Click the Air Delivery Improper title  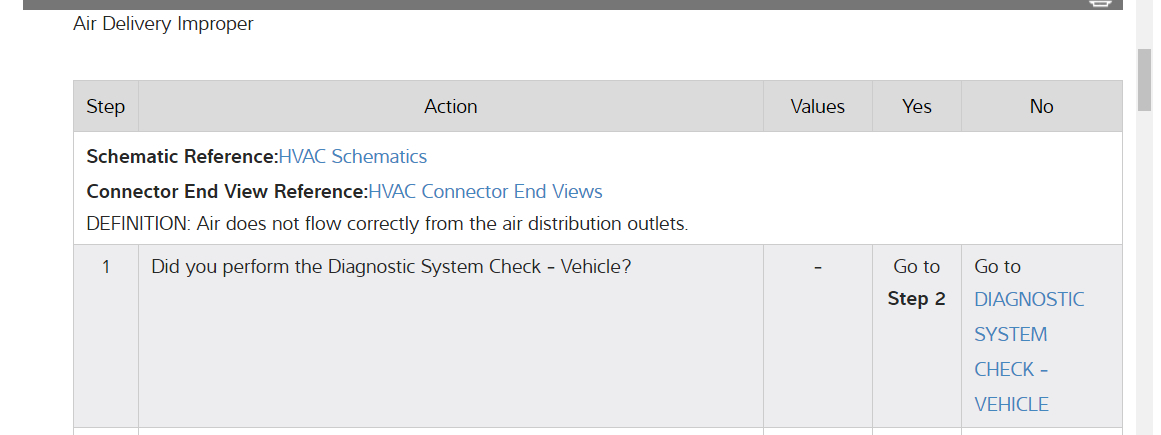163,24
